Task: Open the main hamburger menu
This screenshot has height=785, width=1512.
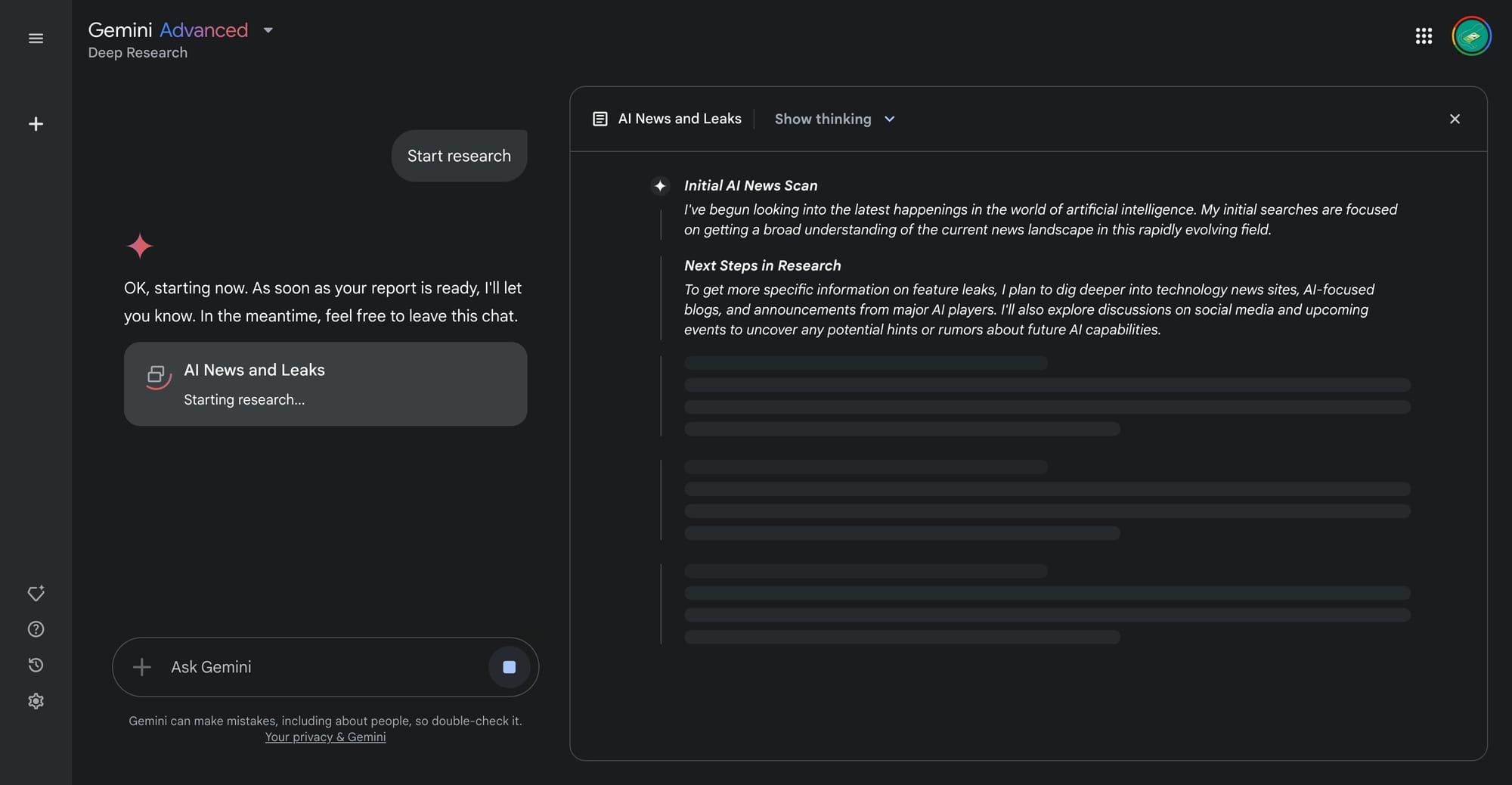Action: click(x=36, y=39)
